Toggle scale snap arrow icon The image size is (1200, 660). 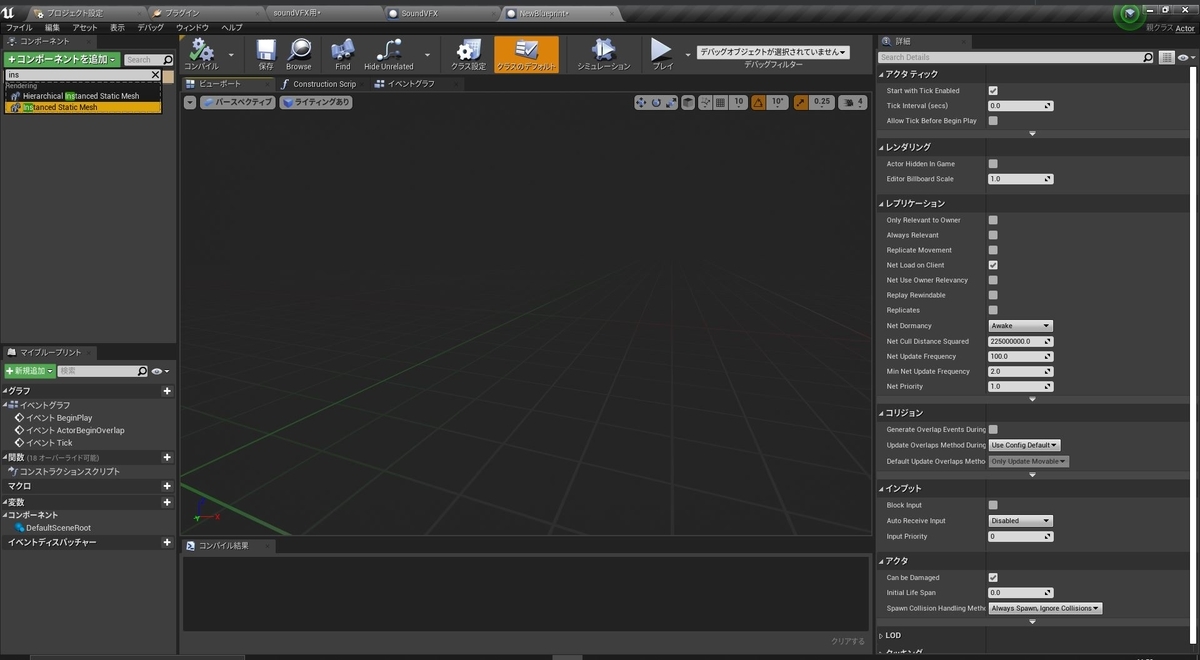(801, 102)
